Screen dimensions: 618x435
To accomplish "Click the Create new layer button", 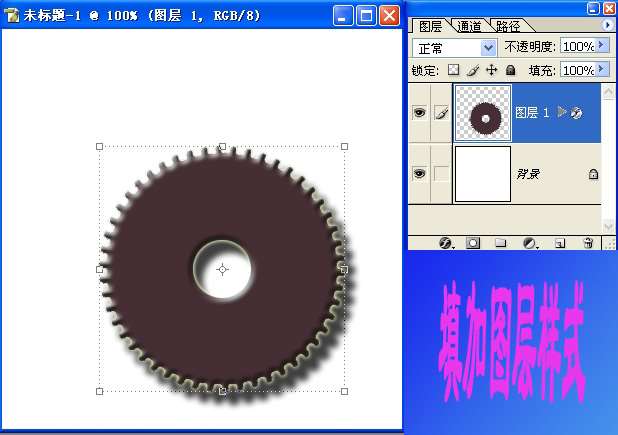I will point(560,244).
